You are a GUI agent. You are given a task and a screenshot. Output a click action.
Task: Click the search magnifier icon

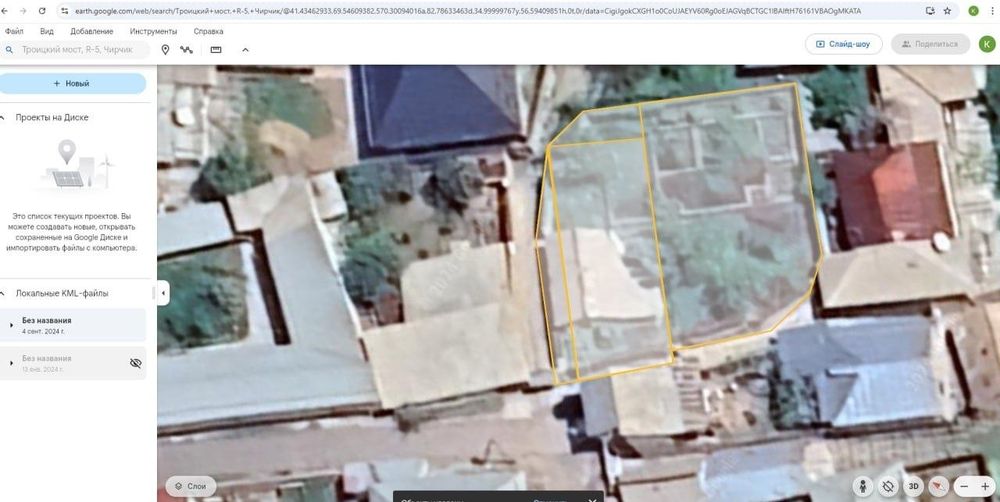9,50
